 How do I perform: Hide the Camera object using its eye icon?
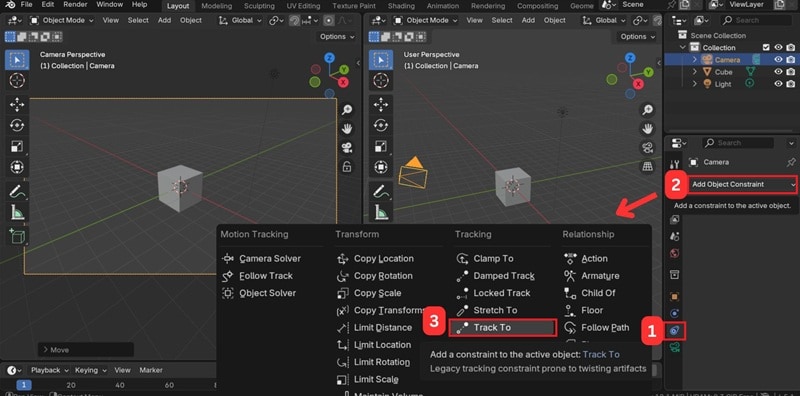pyautogui.click(x=779, y=59)
